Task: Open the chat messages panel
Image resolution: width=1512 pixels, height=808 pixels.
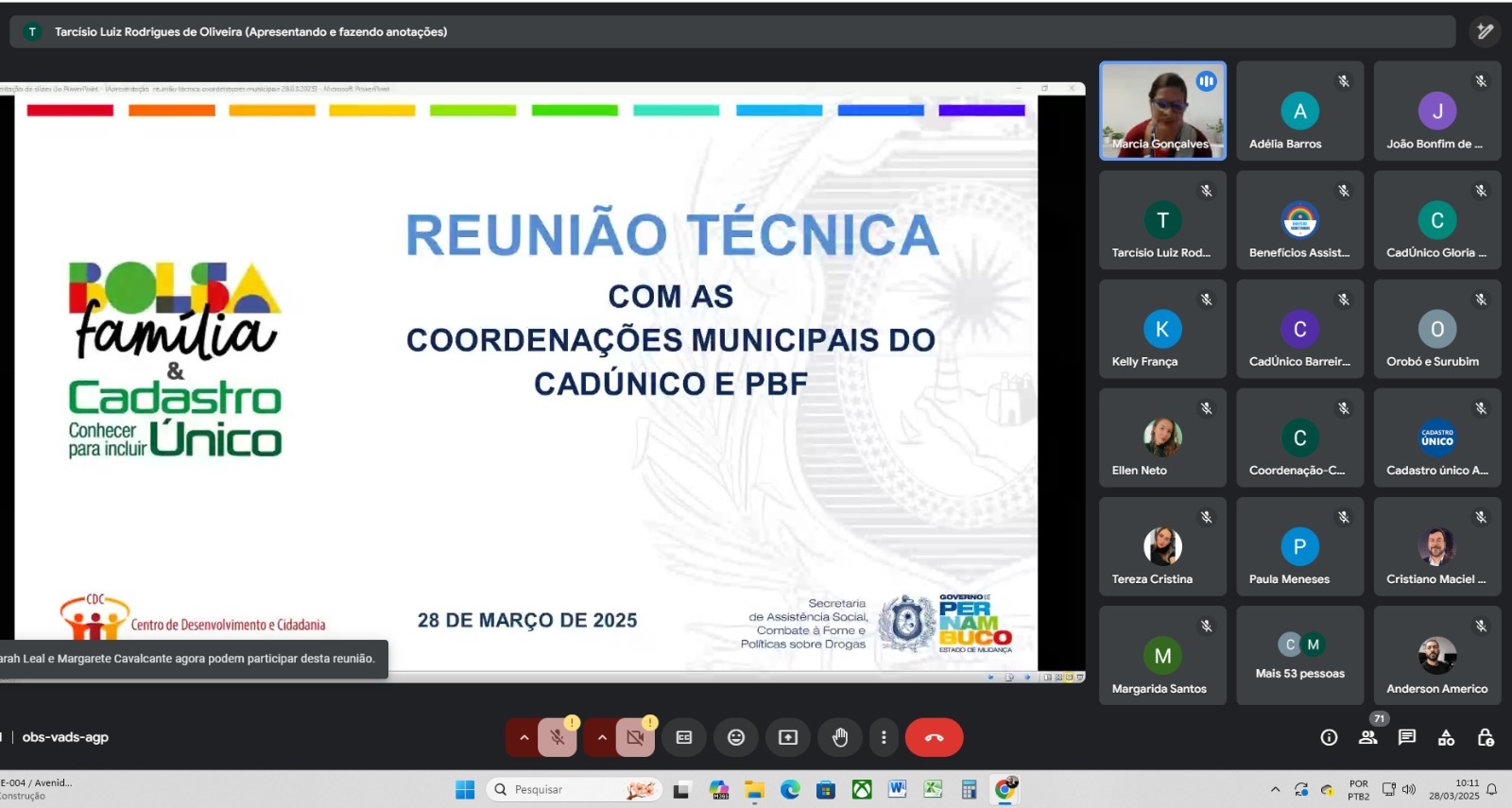Action: point(1407,738)
